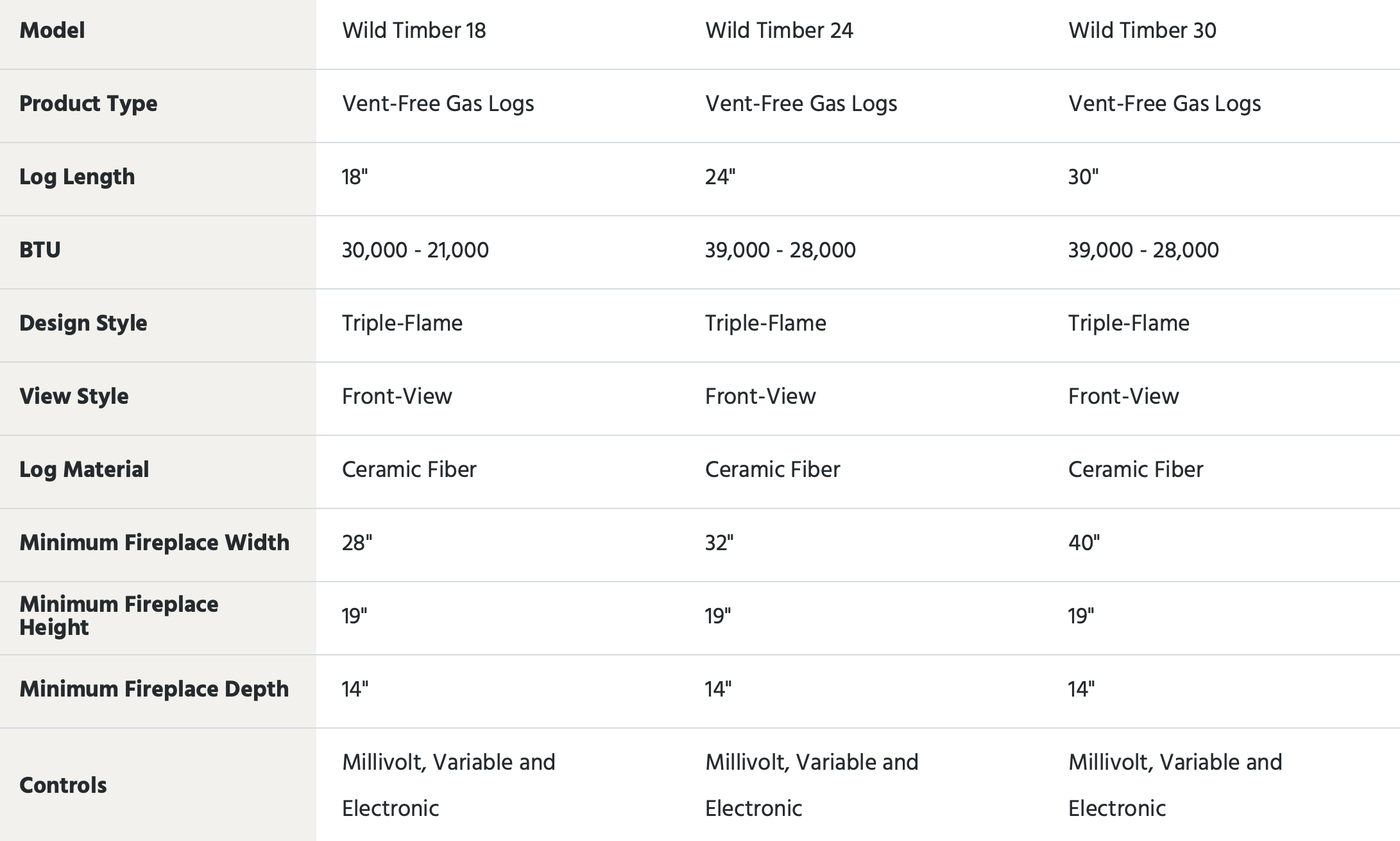
Task: Click the Wild Timber 24 model name
Action: pos(779,31)
